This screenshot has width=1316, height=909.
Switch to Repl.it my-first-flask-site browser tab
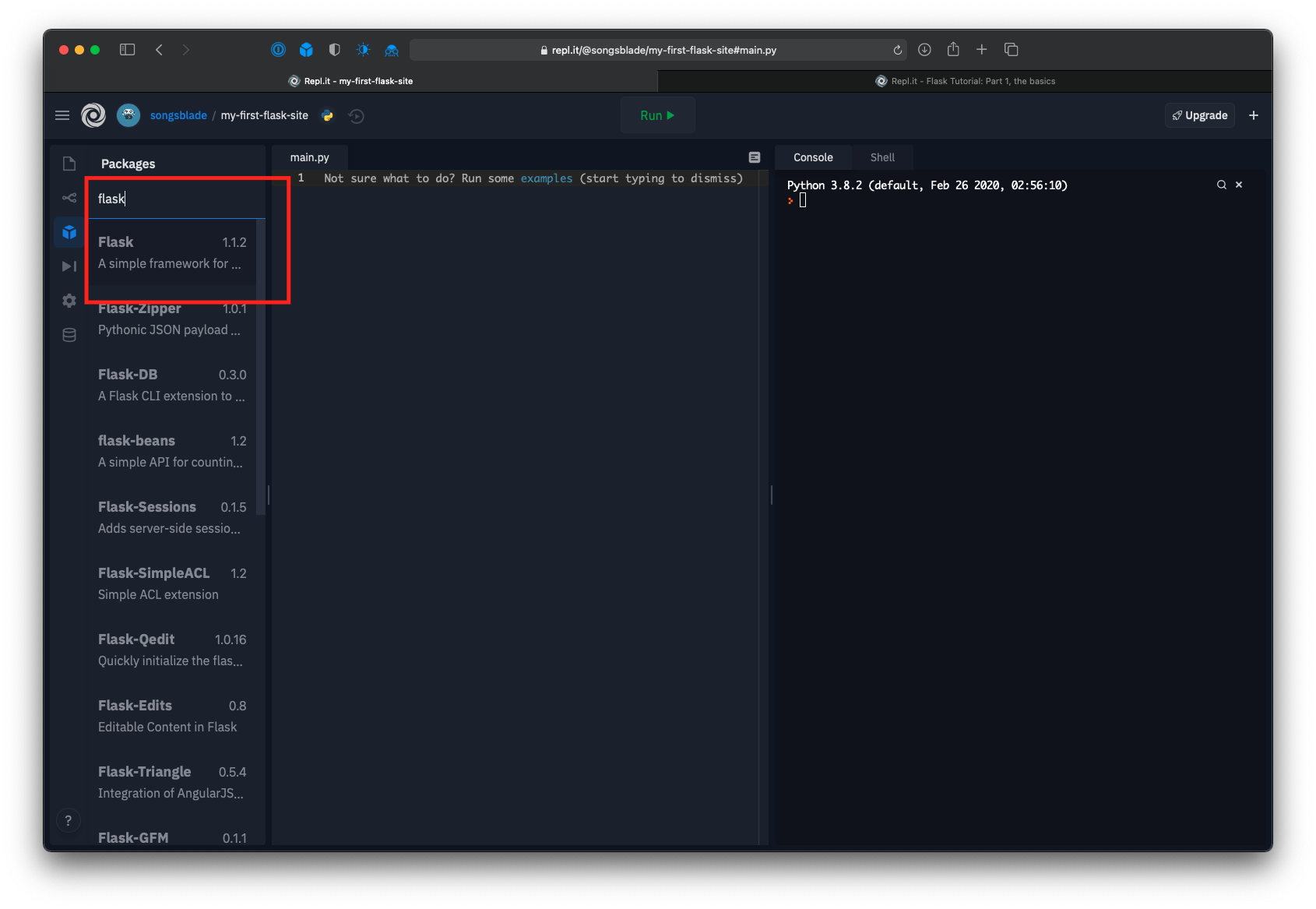tap(350, 81)
